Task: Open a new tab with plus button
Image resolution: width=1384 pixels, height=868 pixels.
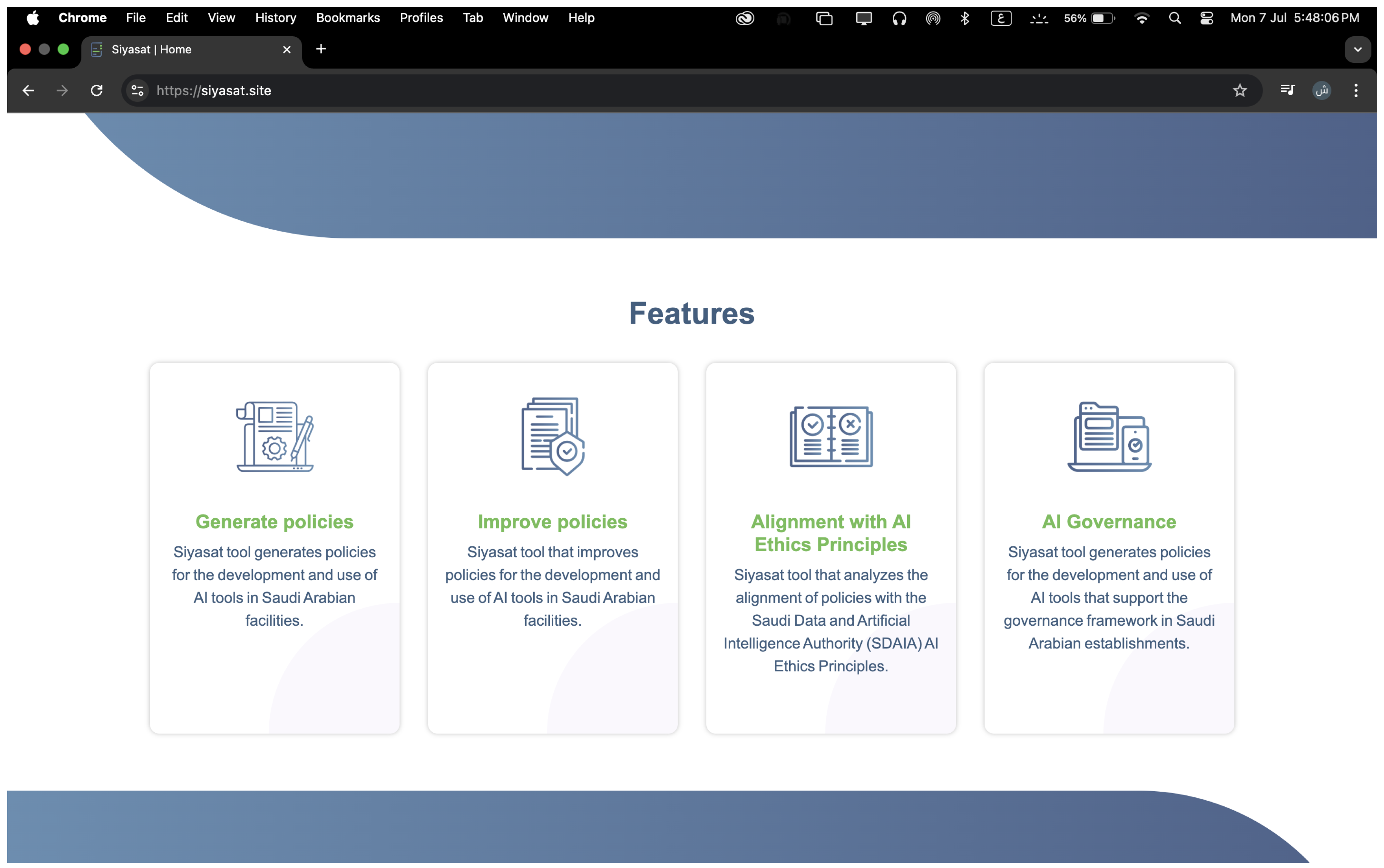Action: [321, 50]
